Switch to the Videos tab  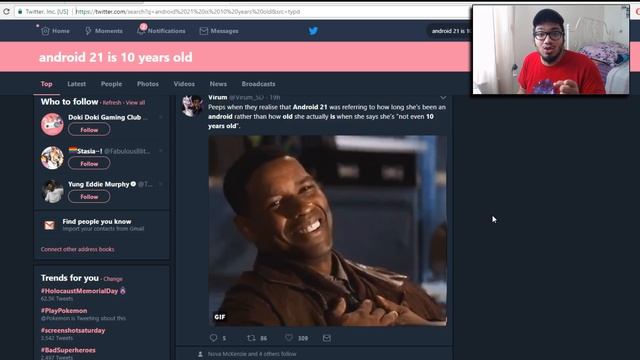(184, 84)
